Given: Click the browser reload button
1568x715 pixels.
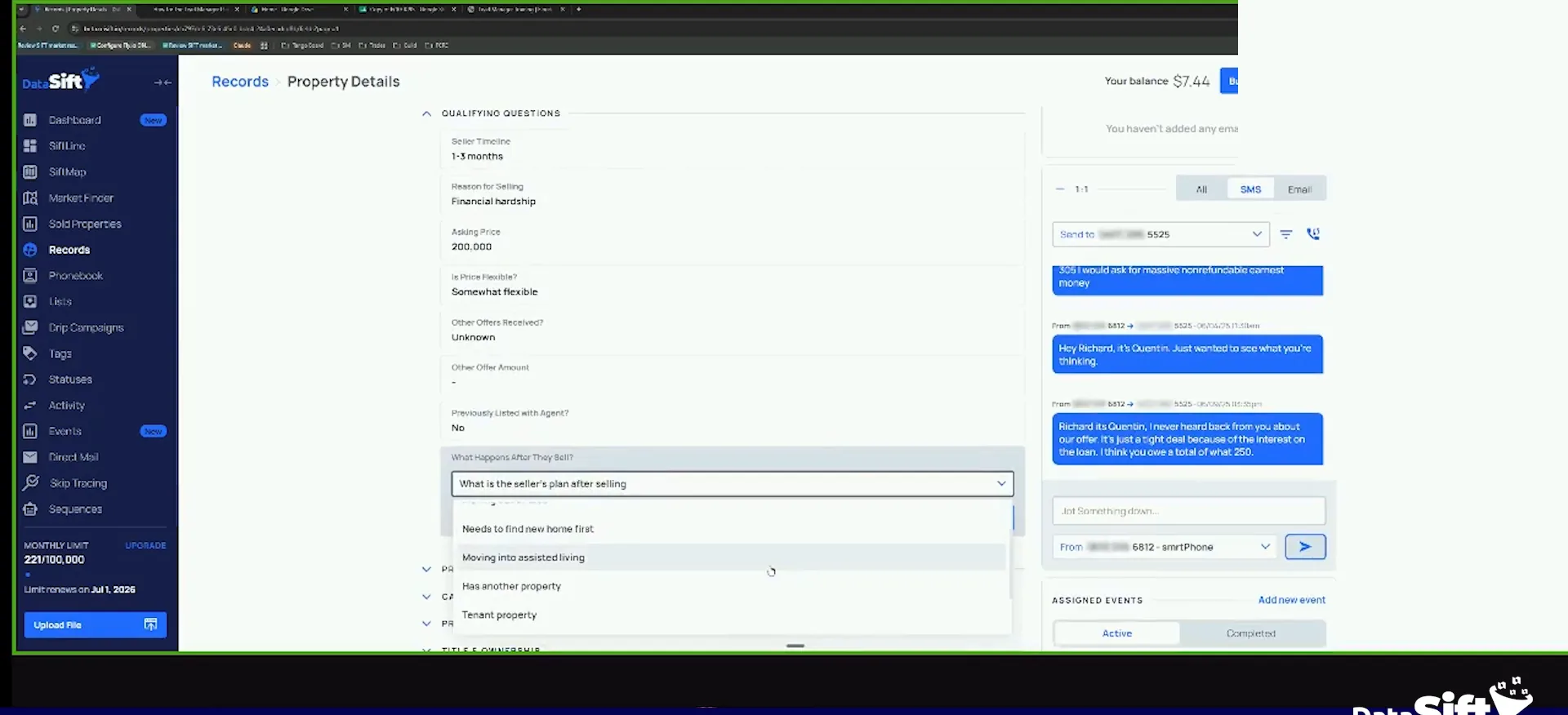Looking at the screenshot, I should (x=56, y=29).
